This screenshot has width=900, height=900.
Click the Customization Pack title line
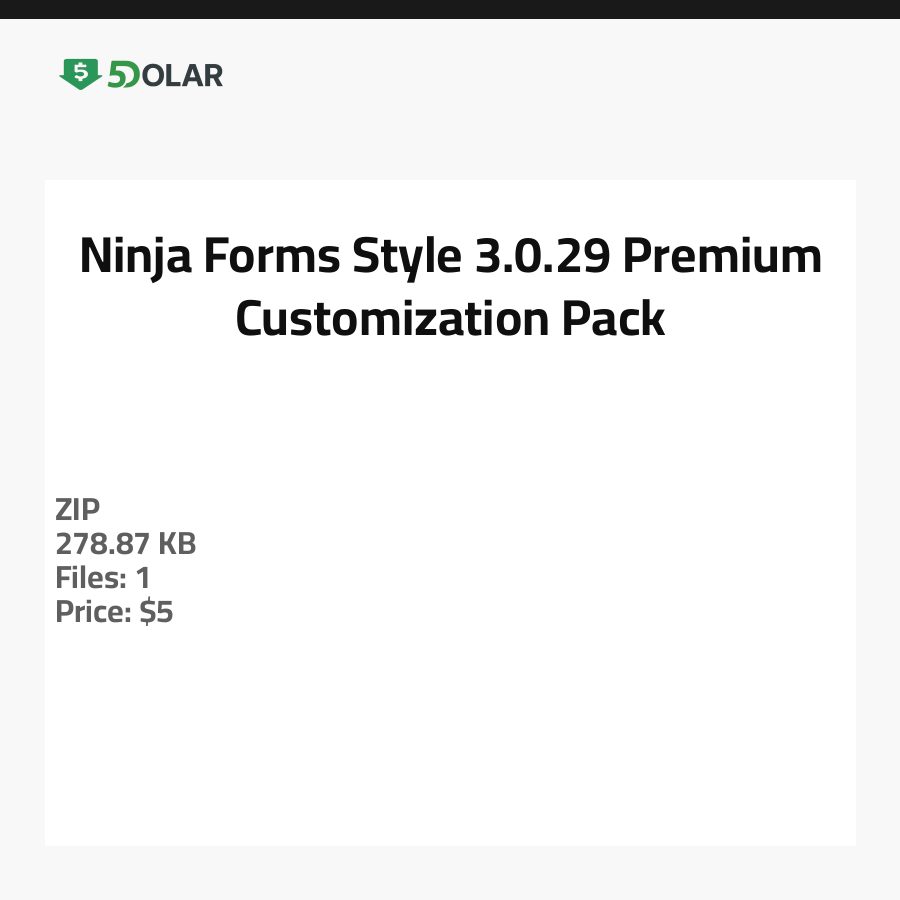(x=450, y=319)
